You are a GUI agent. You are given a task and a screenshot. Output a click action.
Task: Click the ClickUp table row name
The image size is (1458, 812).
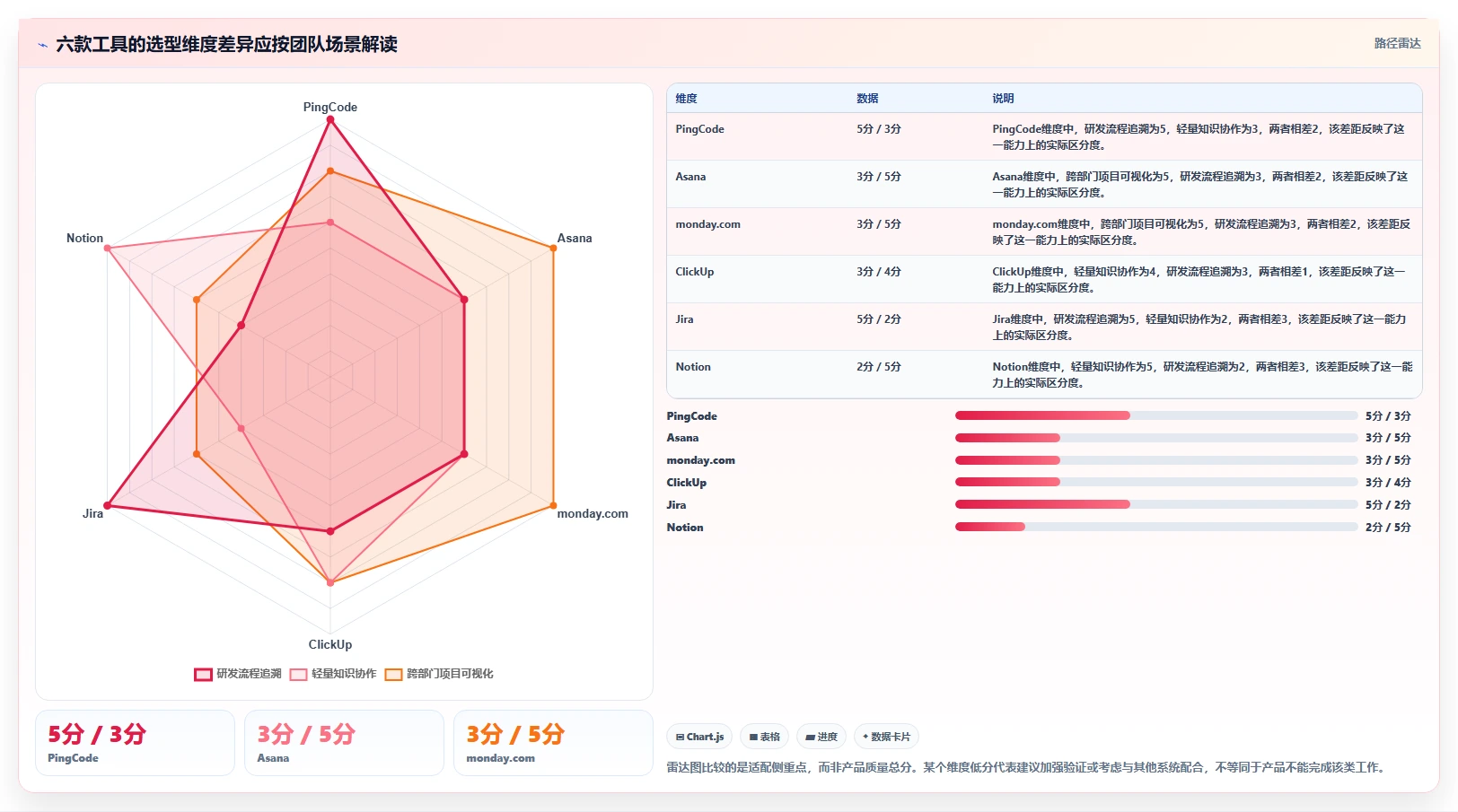click(694, 272)
